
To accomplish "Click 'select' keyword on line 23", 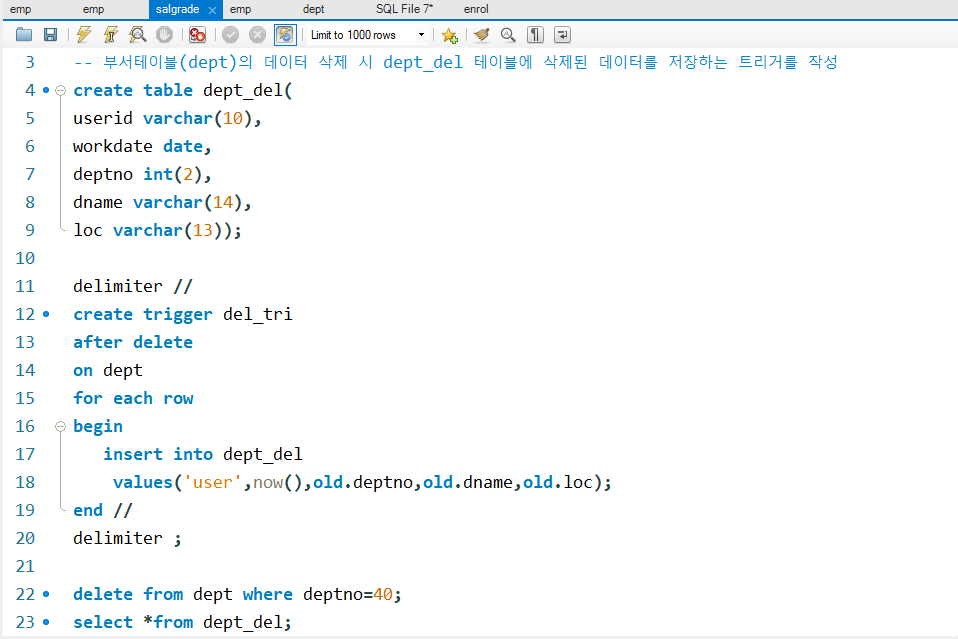I will [x=103, y=622].
